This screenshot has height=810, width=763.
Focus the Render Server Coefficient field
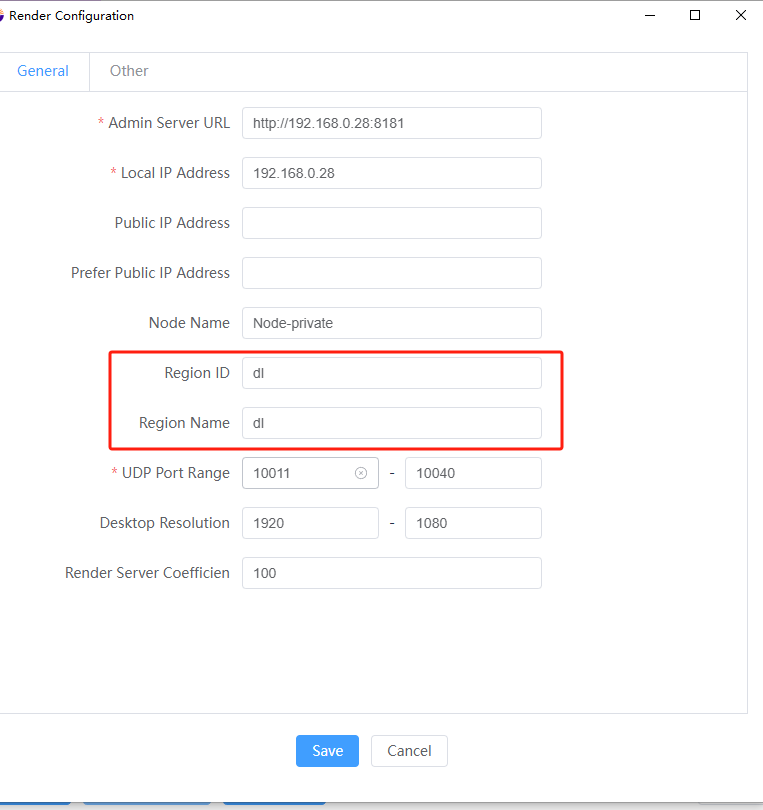pos(392,573)
